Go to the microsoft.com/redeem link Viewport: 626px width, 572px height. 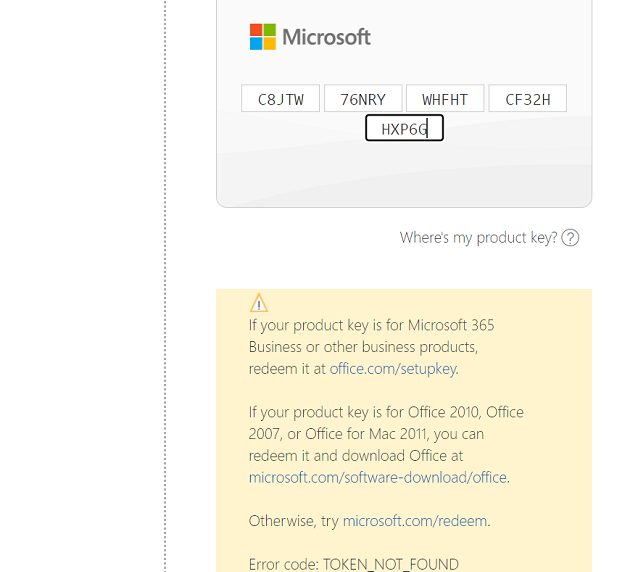click(x=416, y=521)
